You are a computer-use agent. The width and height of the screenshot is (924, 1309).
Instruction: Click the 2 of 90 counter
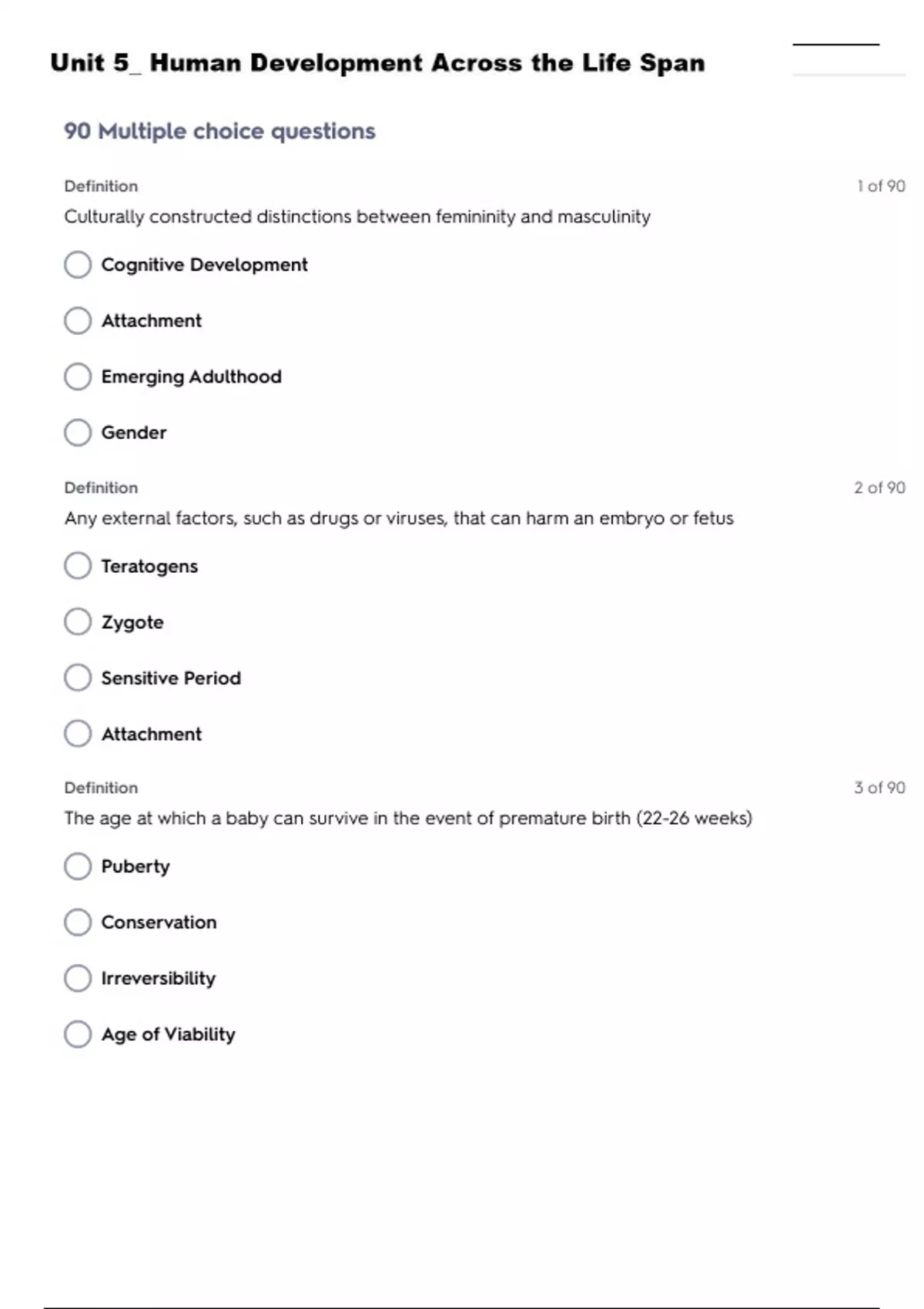[x=879, y=487]
